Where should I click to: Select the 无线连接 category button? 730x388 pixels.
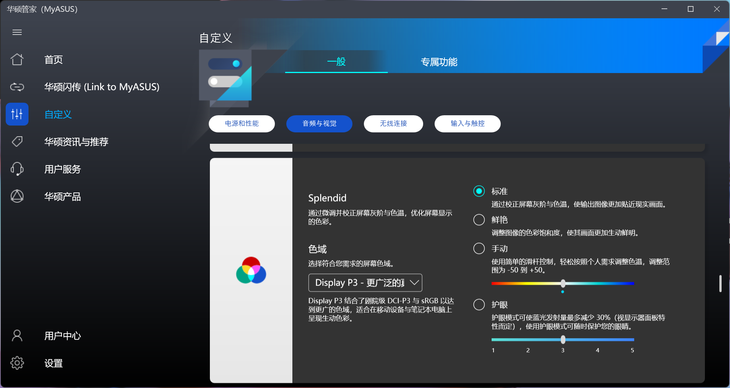[393, 124]
